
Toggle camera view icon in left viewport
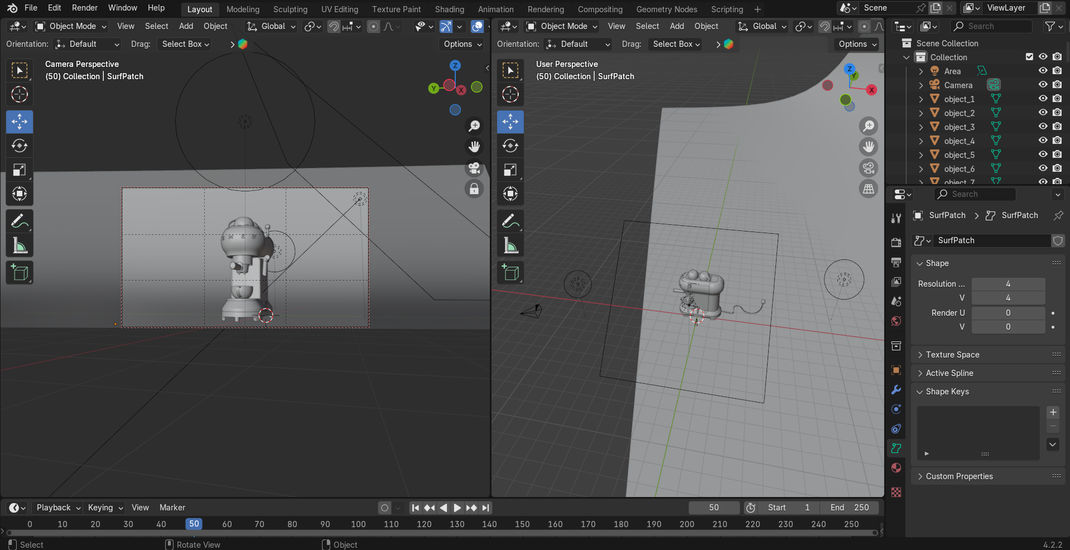[x=474, y=168]
